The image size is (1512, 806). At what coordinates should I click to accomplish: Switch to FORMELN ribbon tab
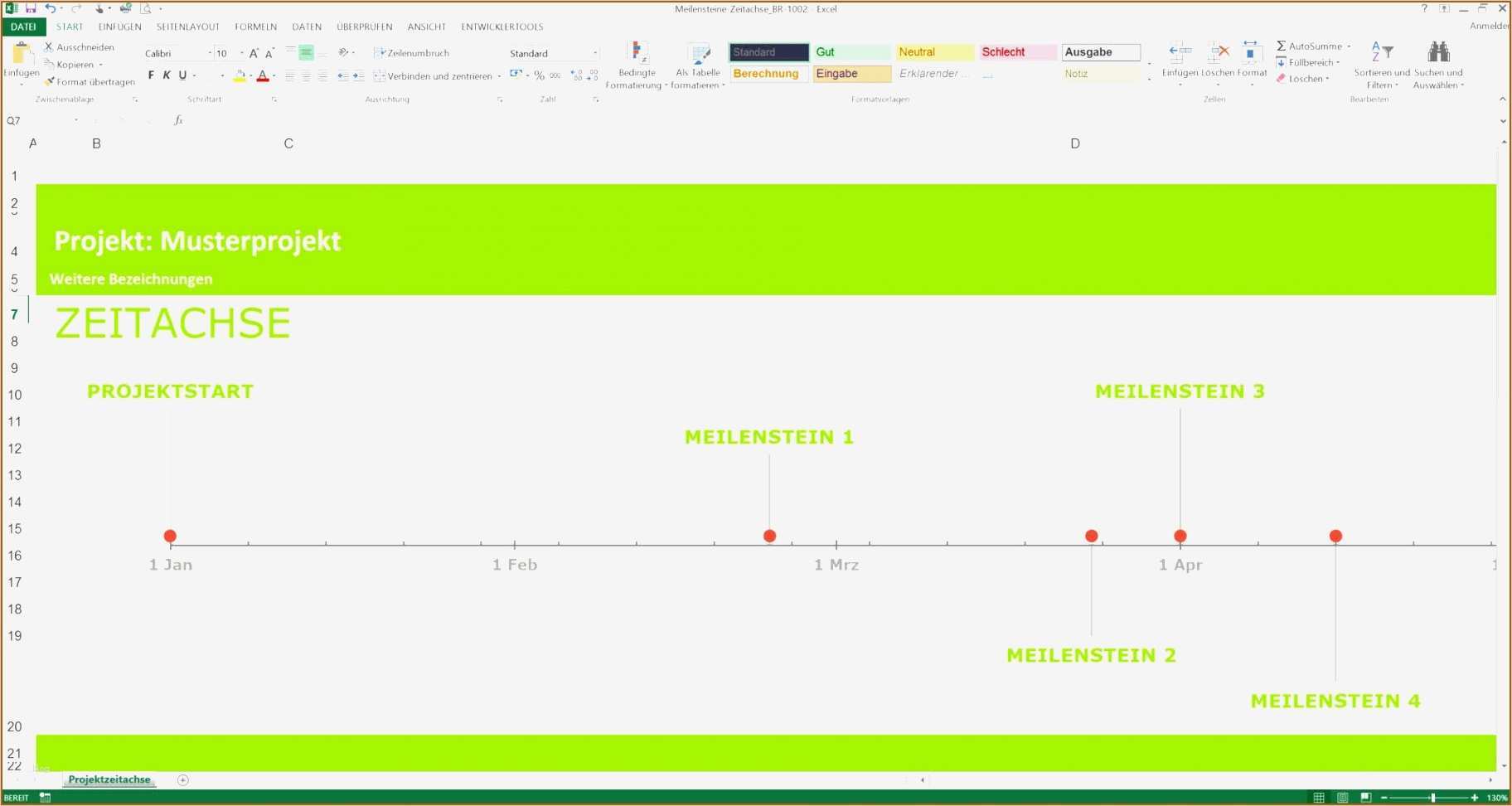pos(255,27)
